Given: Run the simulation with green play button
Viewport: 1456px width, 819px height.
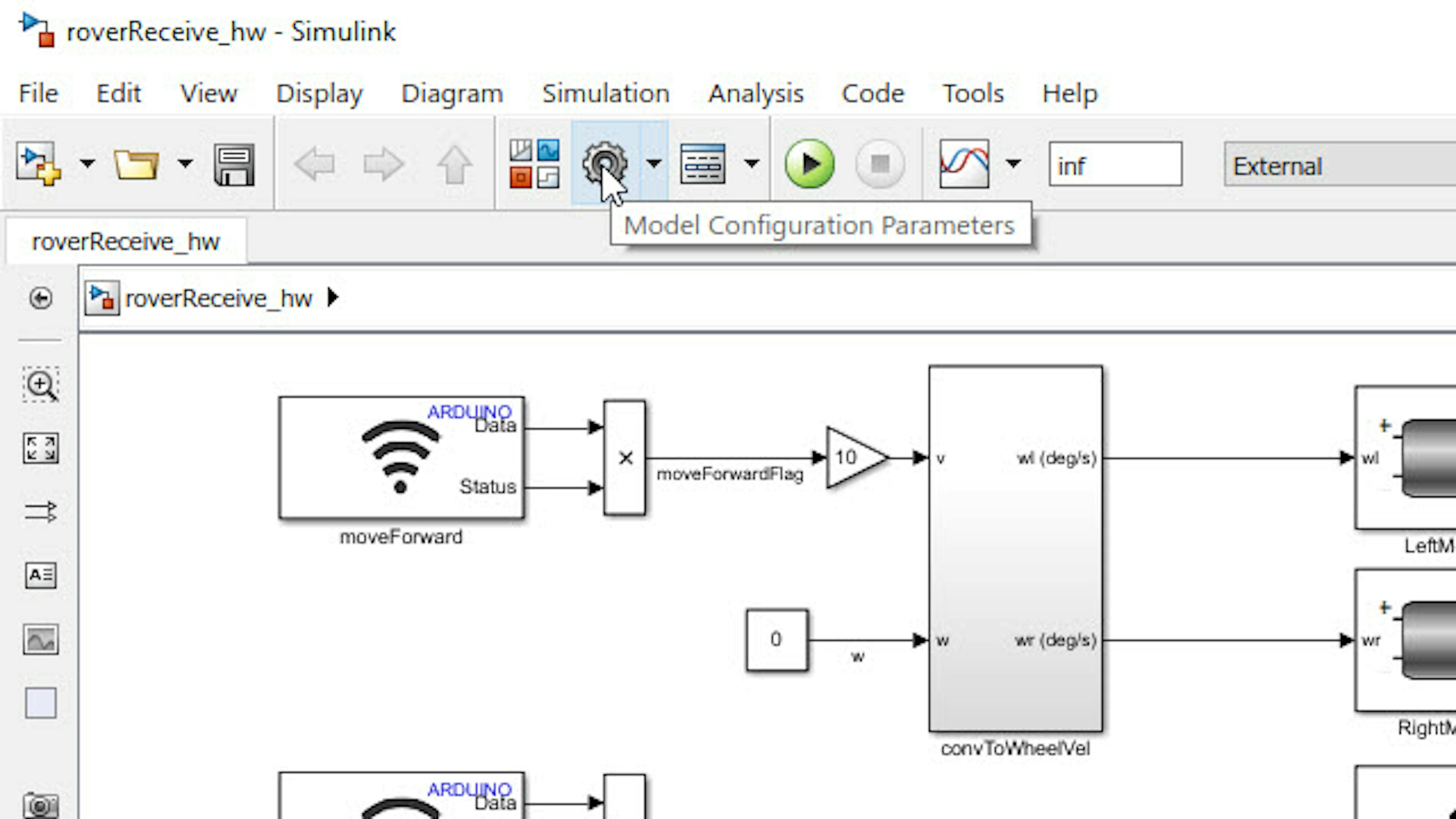Looking at the screenshot, I should coord(809,164).
